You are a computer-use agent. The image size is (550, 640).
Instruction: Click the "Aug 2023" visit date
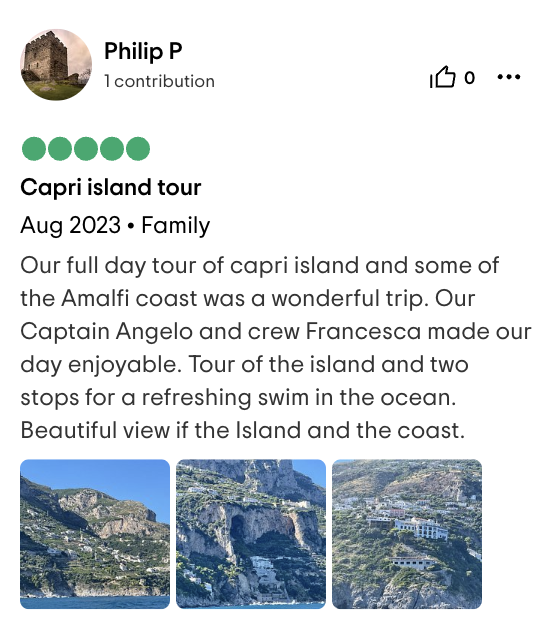[x=71, y=225]
